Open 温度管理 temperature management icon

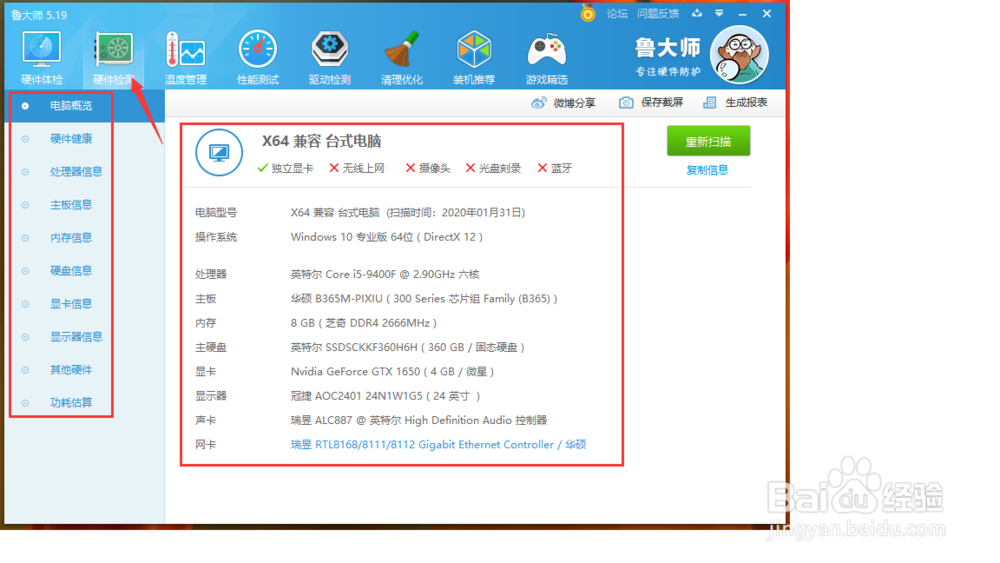(186, 49)
